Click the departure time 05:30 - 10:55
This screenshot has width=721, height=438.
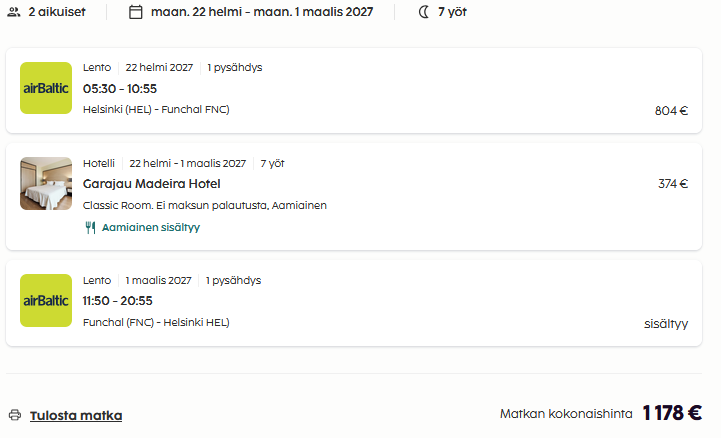point(120,89)
